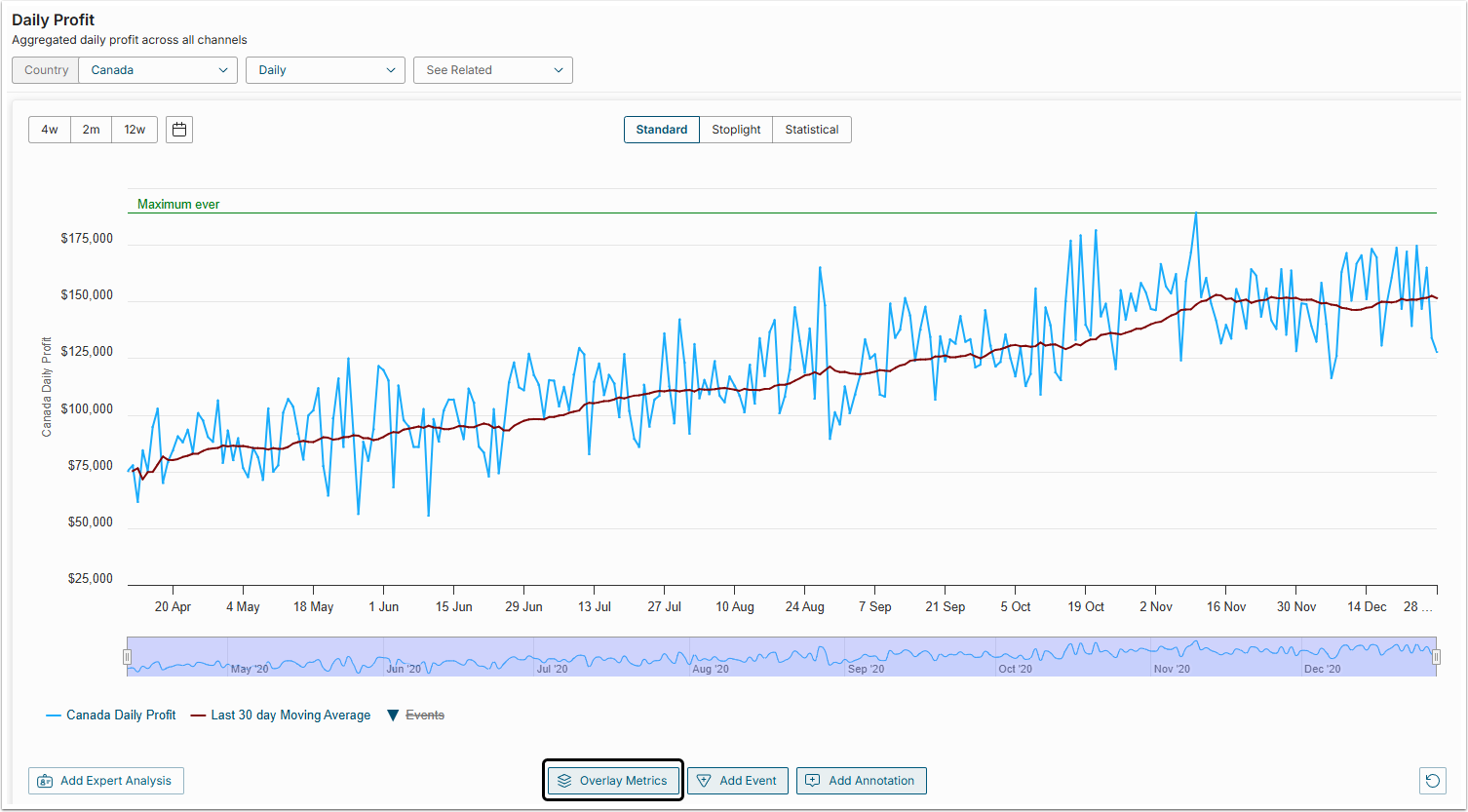Choose the 2m time range button
This screenshot has height=812, width=1468.
tap(91, 130)
